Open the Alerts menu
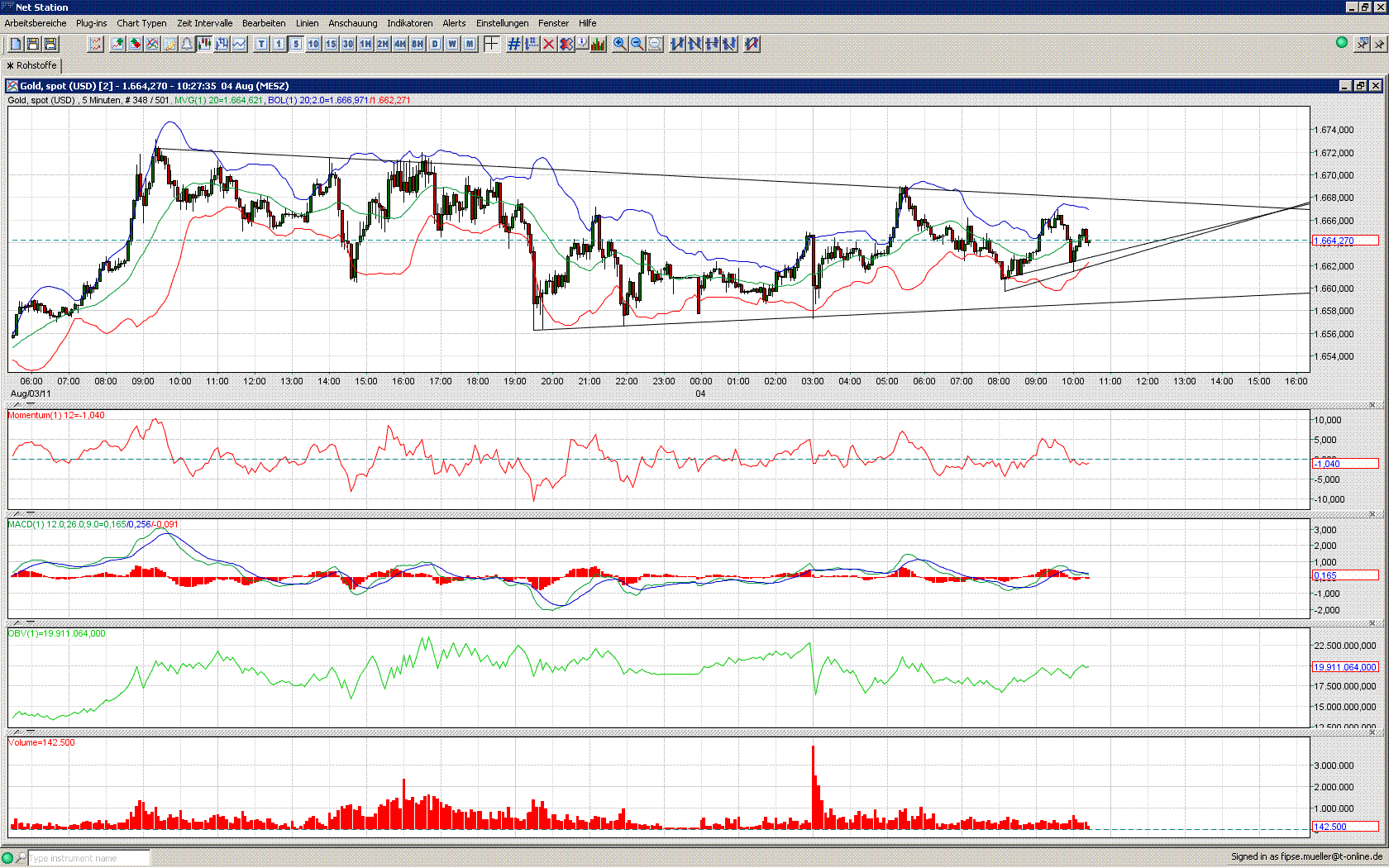This screenshot has height=868, width=1389. pyautogui.click(x=454, y=23)
